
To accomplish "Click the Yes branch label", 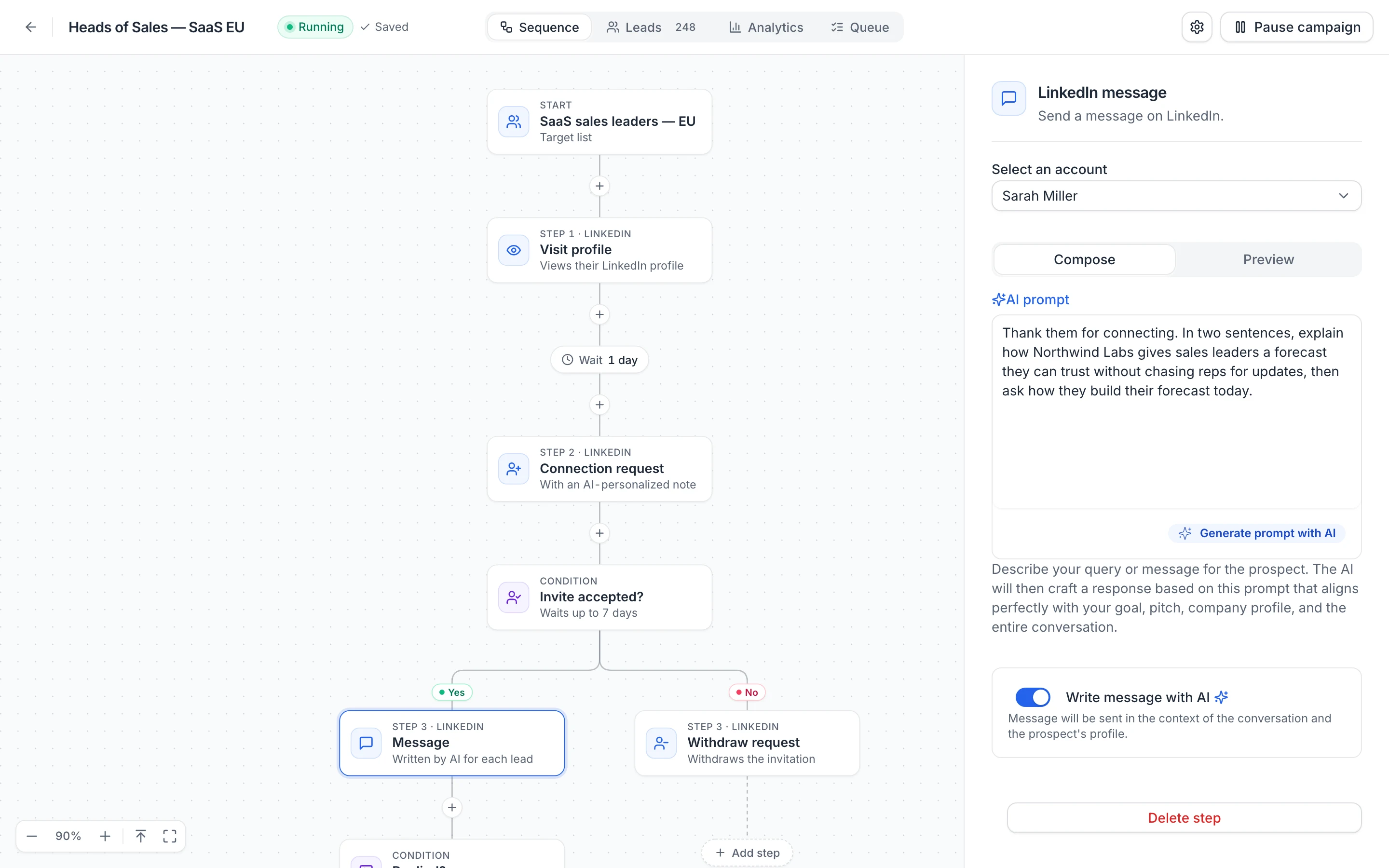I will [x=452, y=692].
